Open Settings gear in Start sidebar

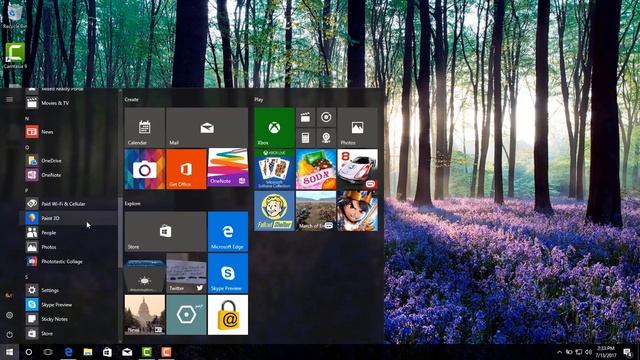(9, 315)
